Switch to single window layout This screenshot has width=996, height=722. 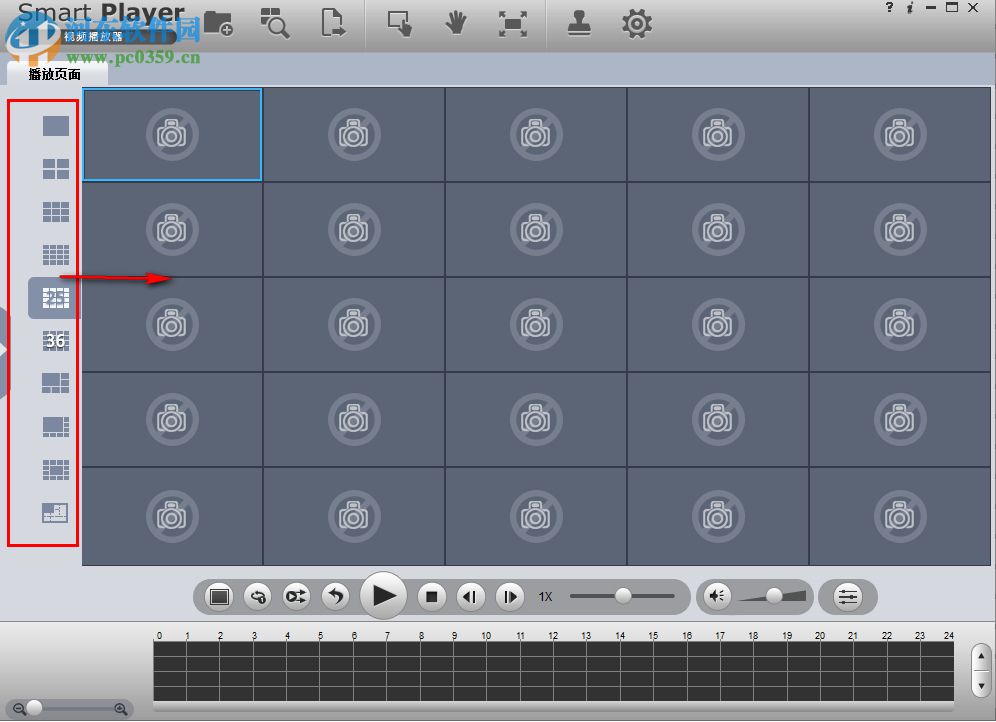56,126
